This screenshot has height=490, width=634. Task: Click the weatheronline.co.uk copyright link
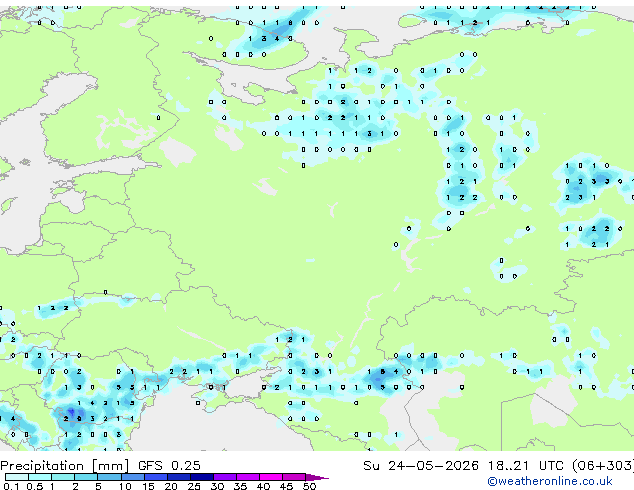(549, 481)
